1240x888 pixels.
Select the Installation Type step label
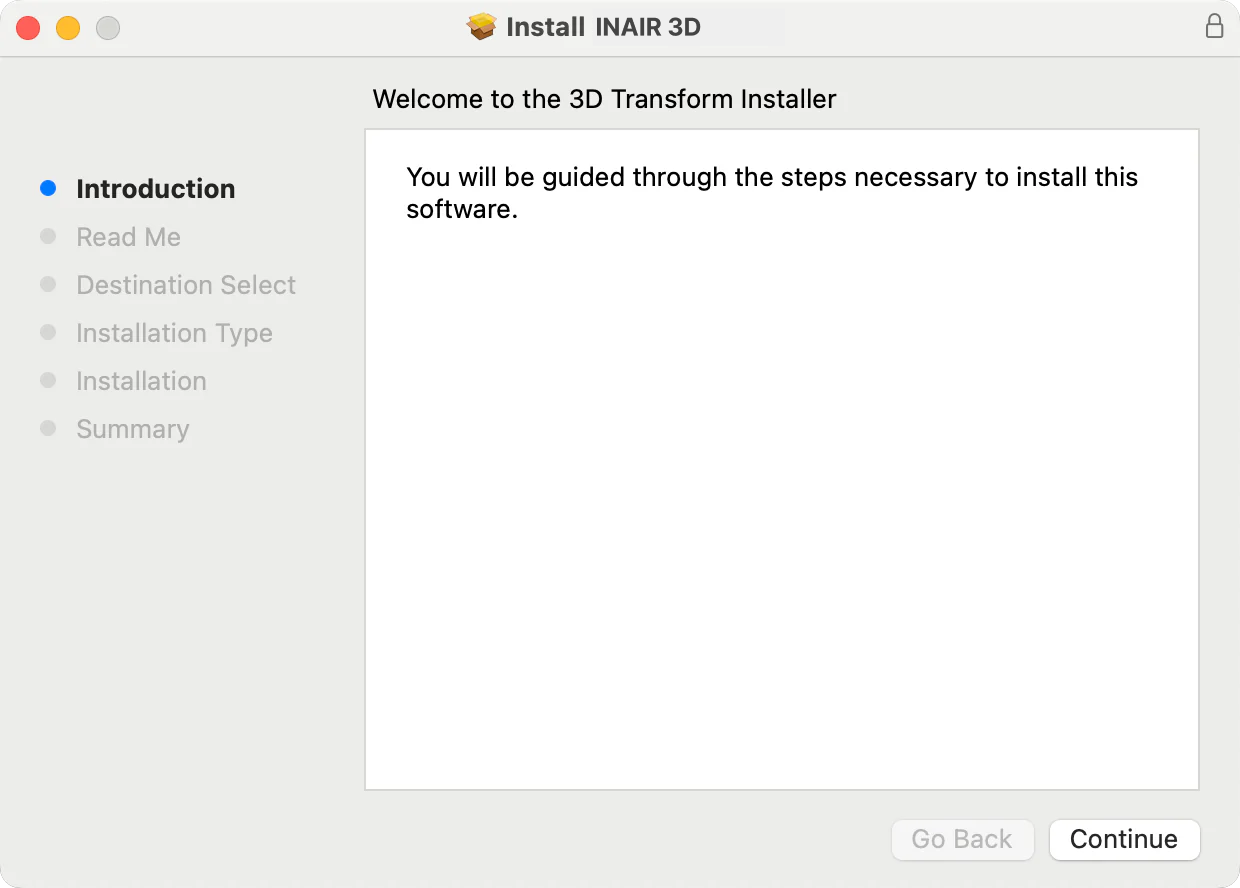(x=174, y=333)
